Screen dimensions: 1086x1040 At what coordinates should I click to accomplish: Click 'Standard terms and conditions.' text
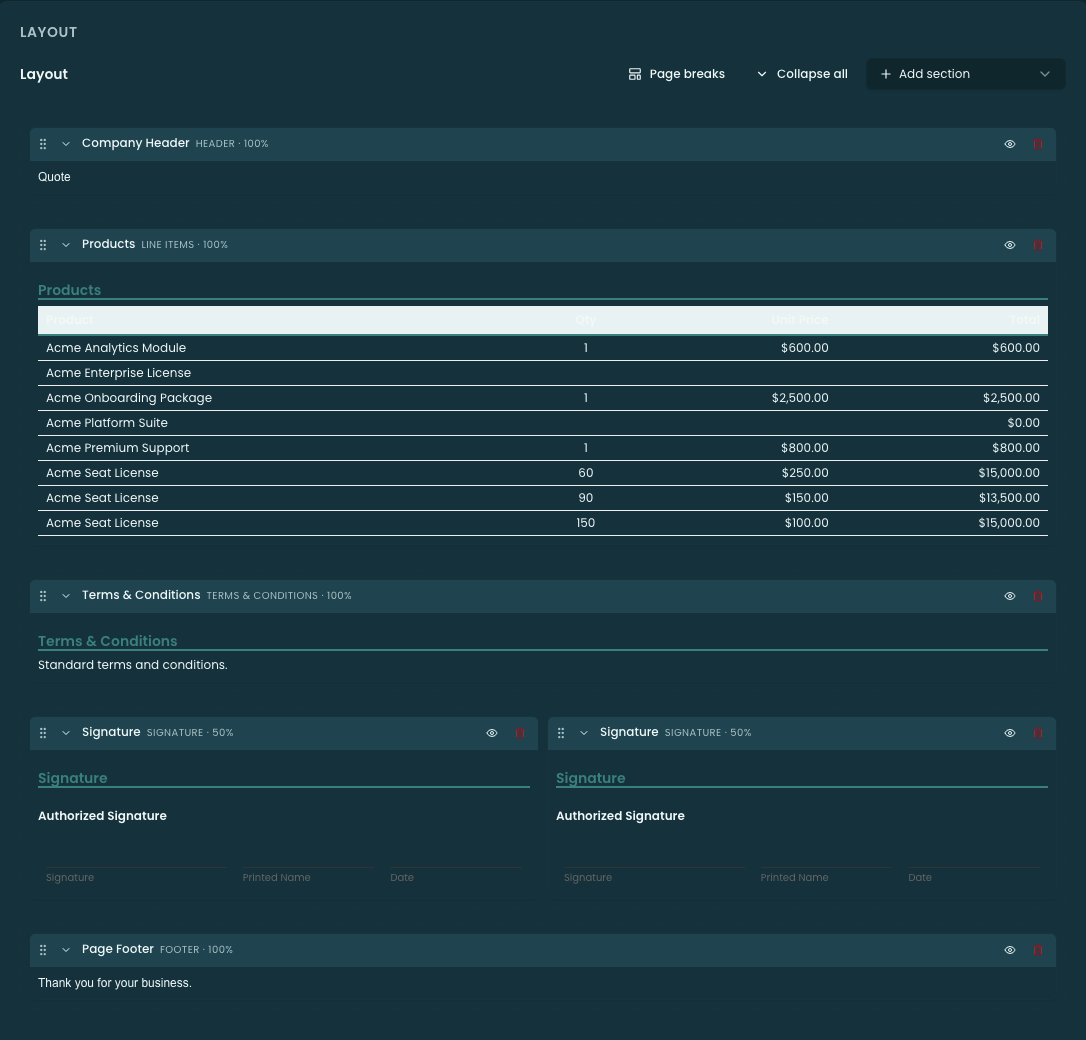tap(132, 665)
